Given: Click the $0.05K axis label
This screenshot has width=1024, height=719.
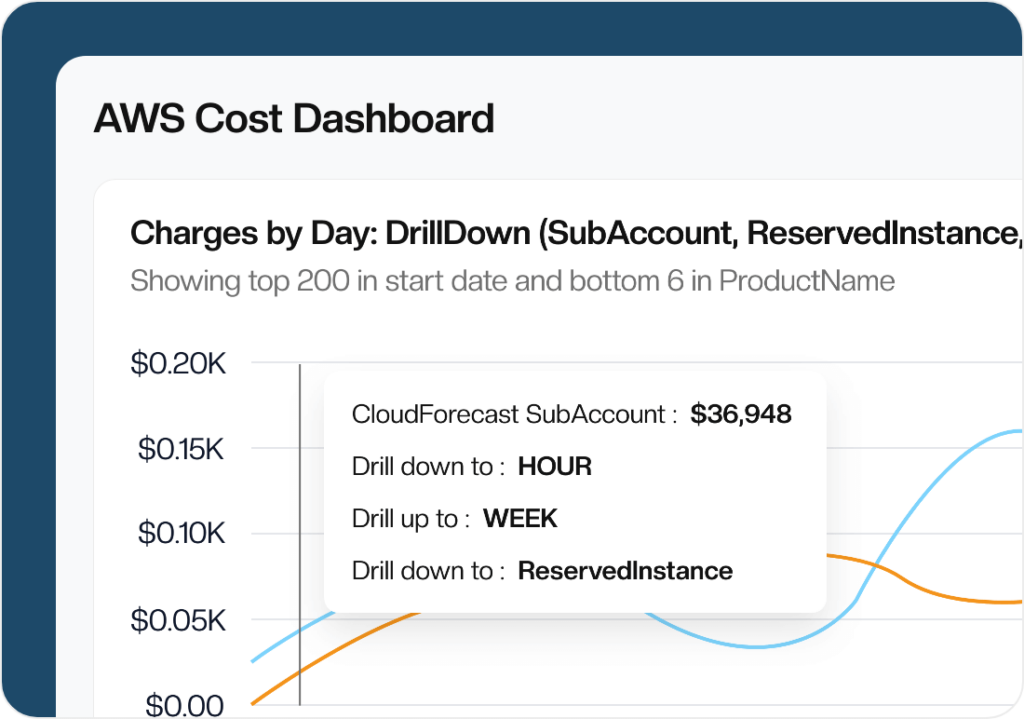Looking at the screenshot, I should pyautogui.click(x=178, y=619).
